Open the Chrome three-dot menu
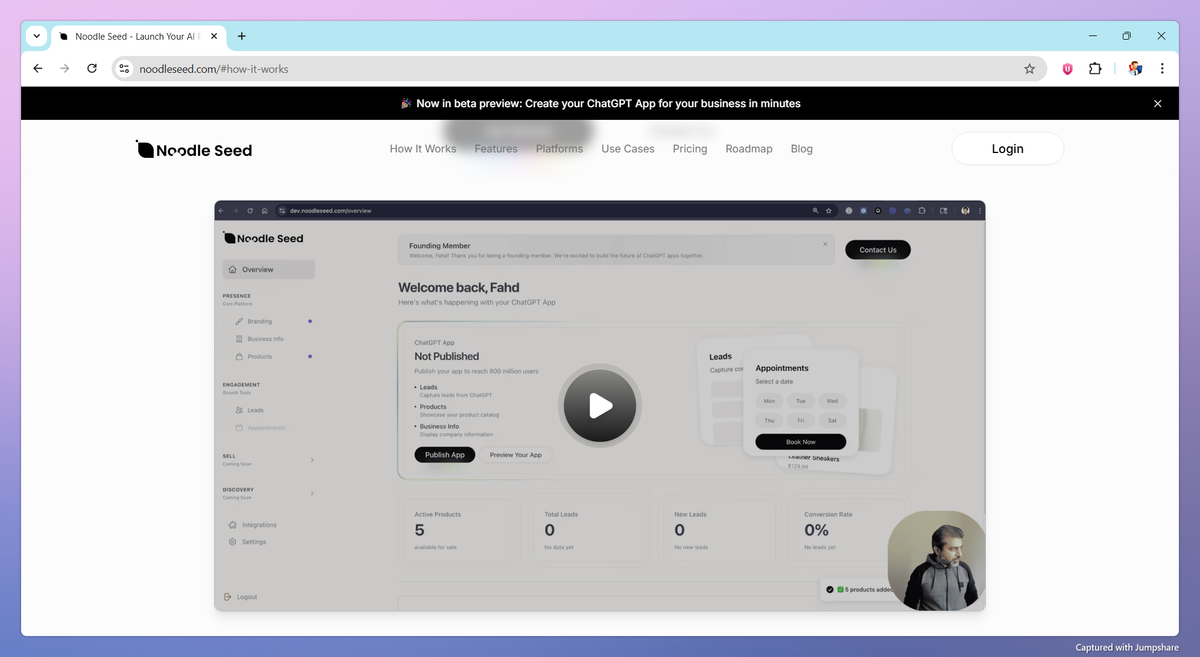The height and width of the screenshot is (657, 1200). coord(1162,69)
